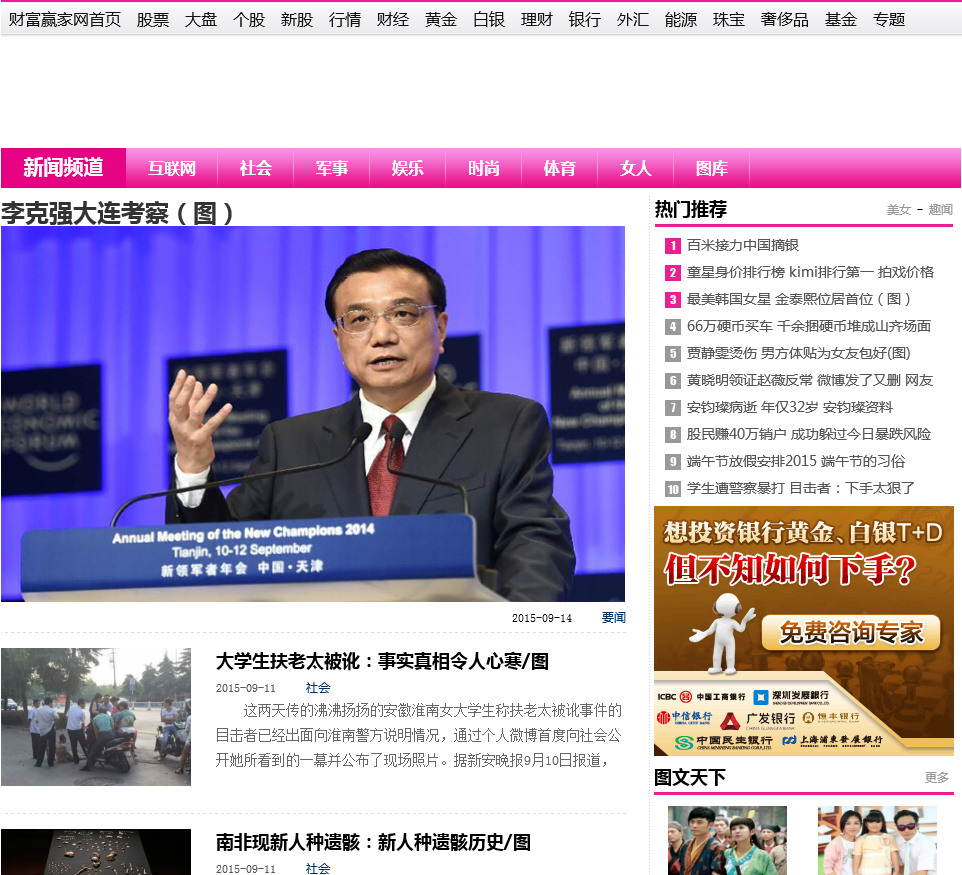
Task: Open the 娱乐 channel tab
Action: point(407,168)
